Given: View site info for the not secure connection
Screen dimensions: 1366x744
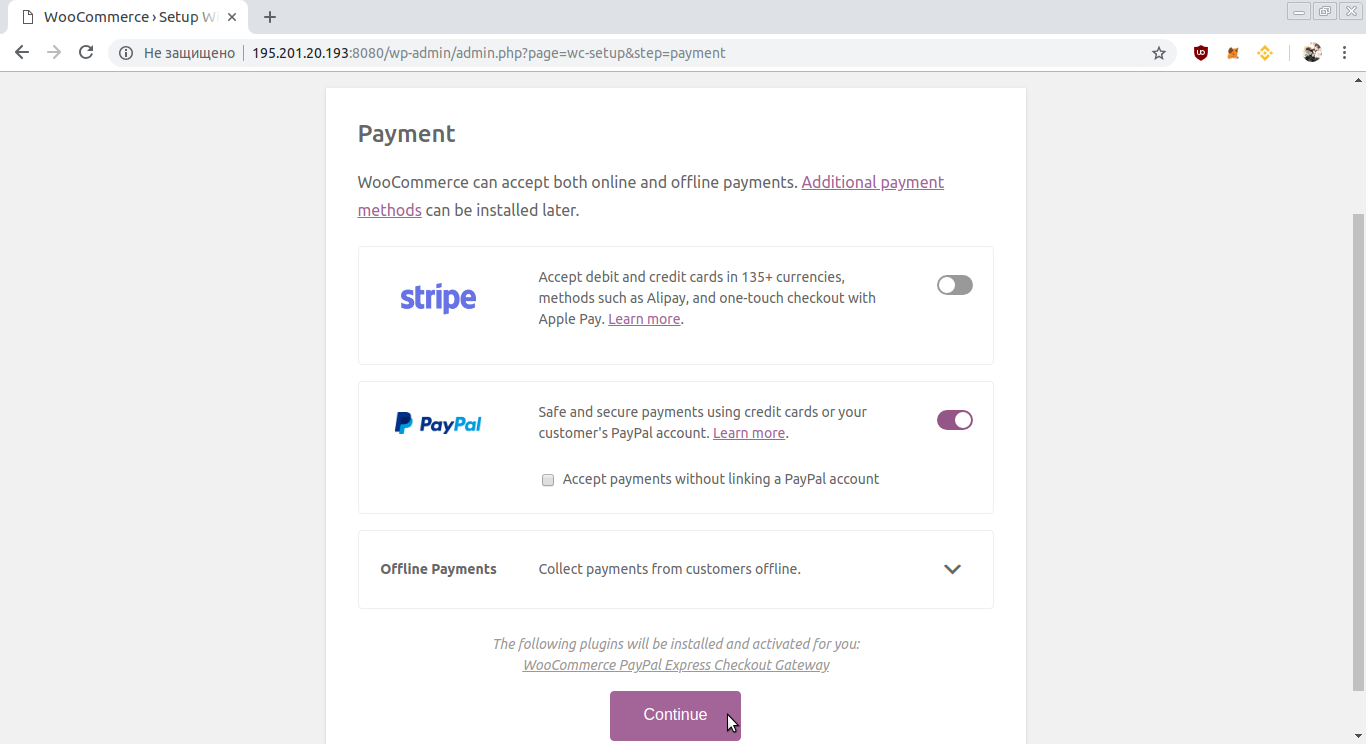Looking at the screenshot, I should click(x=126, y=53).
